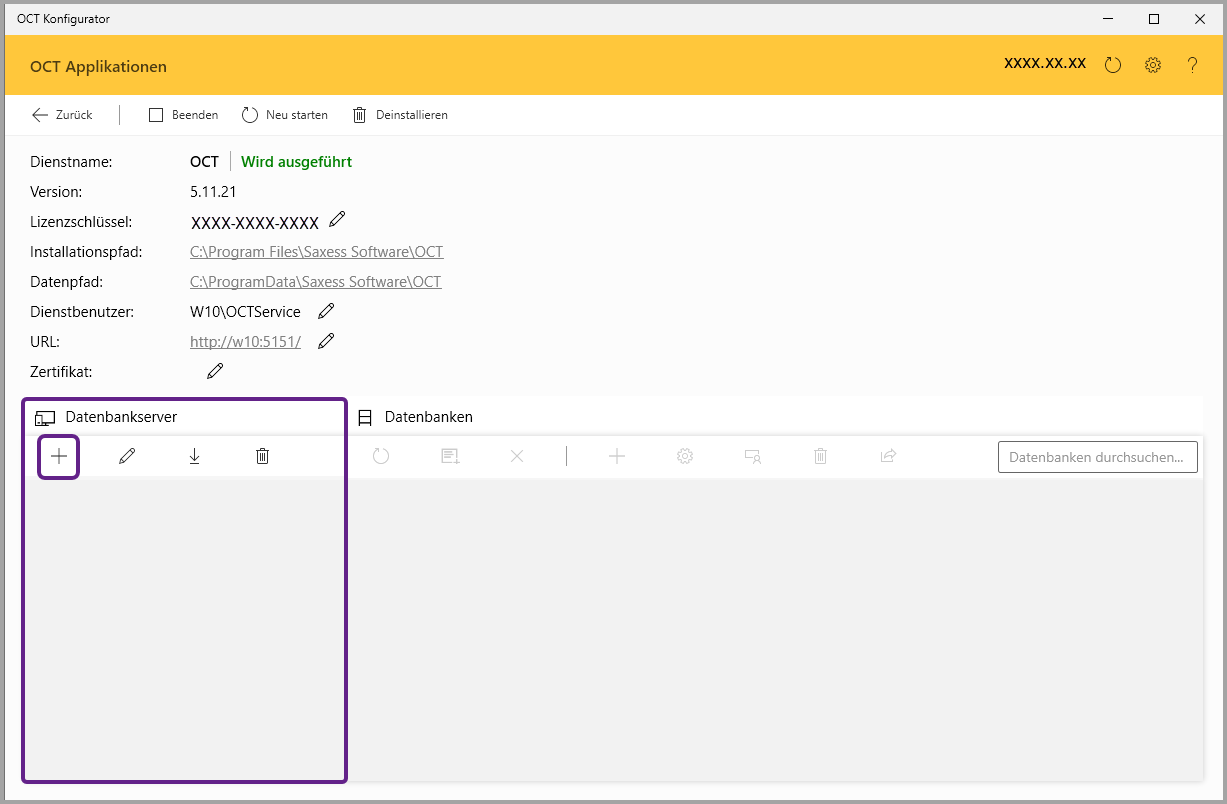Viewport: 1227px width, 804px height.
Task: Open settings gear in the yellow header
Action: coord(1153,65)
